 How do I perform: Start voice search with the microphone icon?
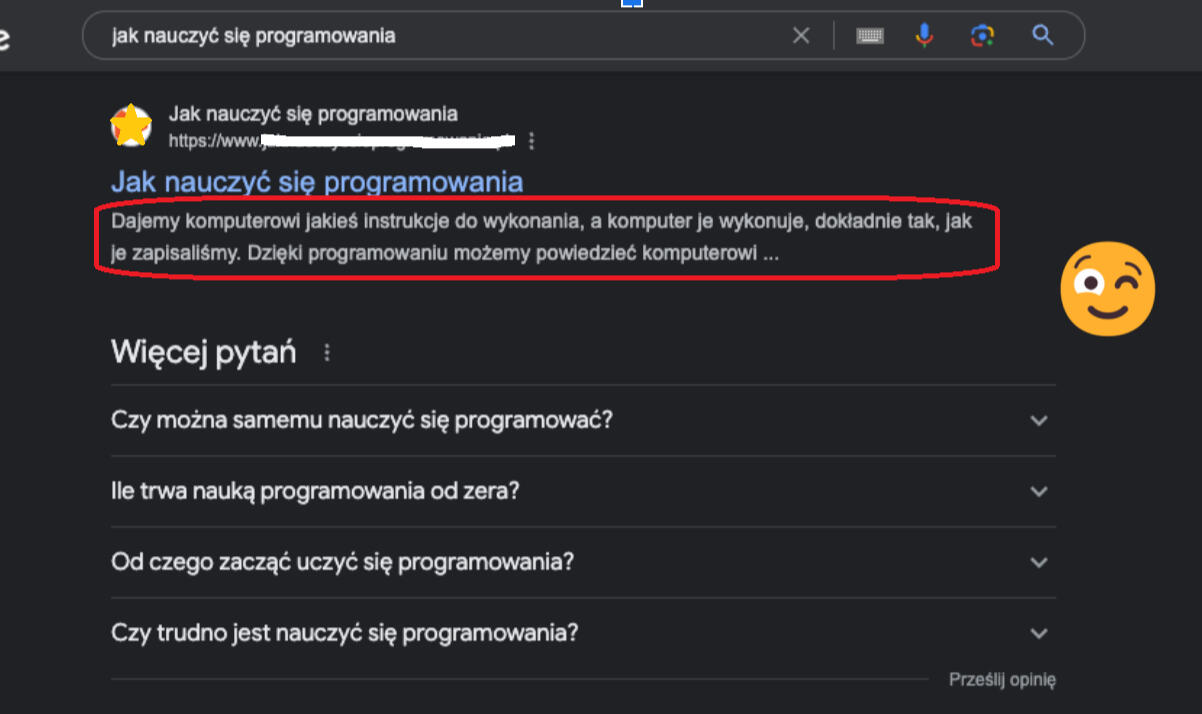click(x=924, y=36)
